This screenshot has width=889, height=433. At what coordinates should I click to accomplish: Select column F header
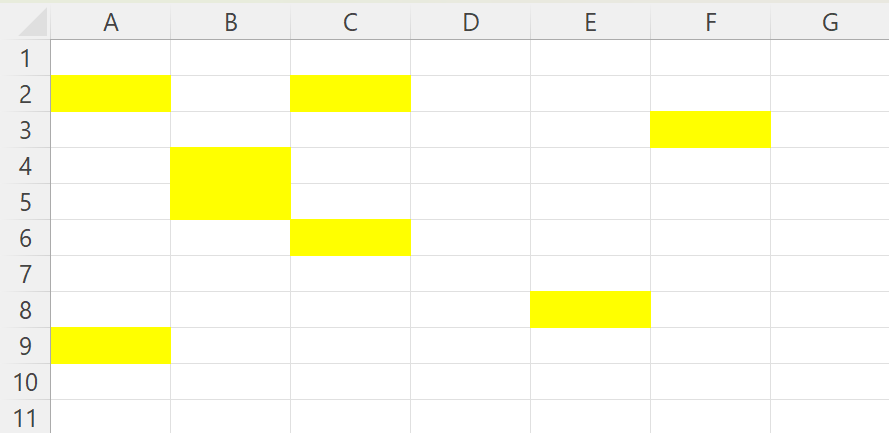(710, 22)
